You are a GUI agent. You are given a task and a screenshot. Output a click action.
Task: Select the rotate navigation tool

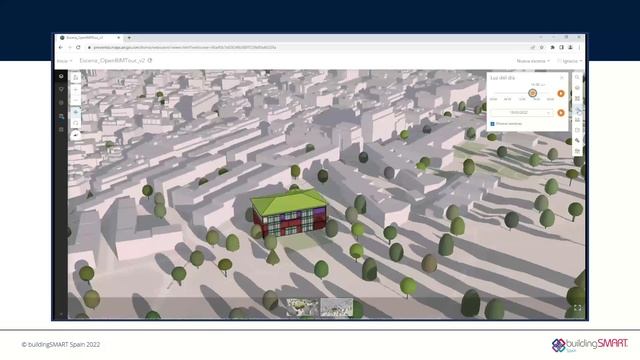[76, 122]
